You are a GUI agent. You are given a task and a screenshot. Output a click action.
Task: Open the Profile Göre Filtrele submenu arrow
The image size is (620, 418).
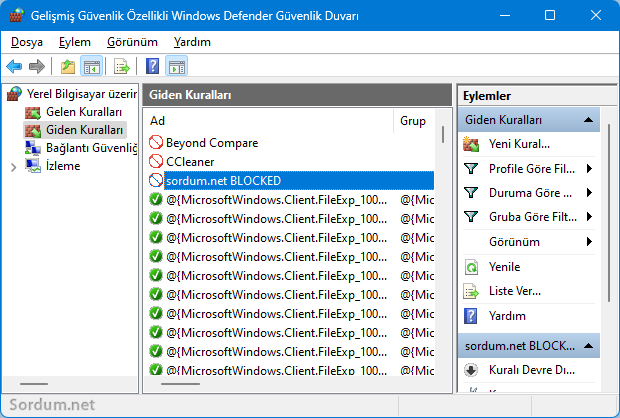pos(589,169)
